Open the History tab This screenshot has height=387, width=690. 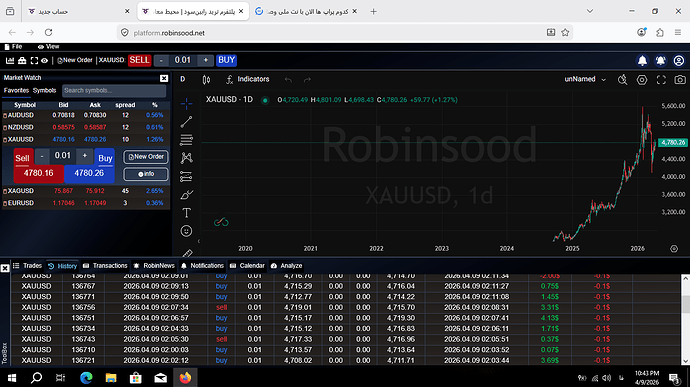[62, 266]
